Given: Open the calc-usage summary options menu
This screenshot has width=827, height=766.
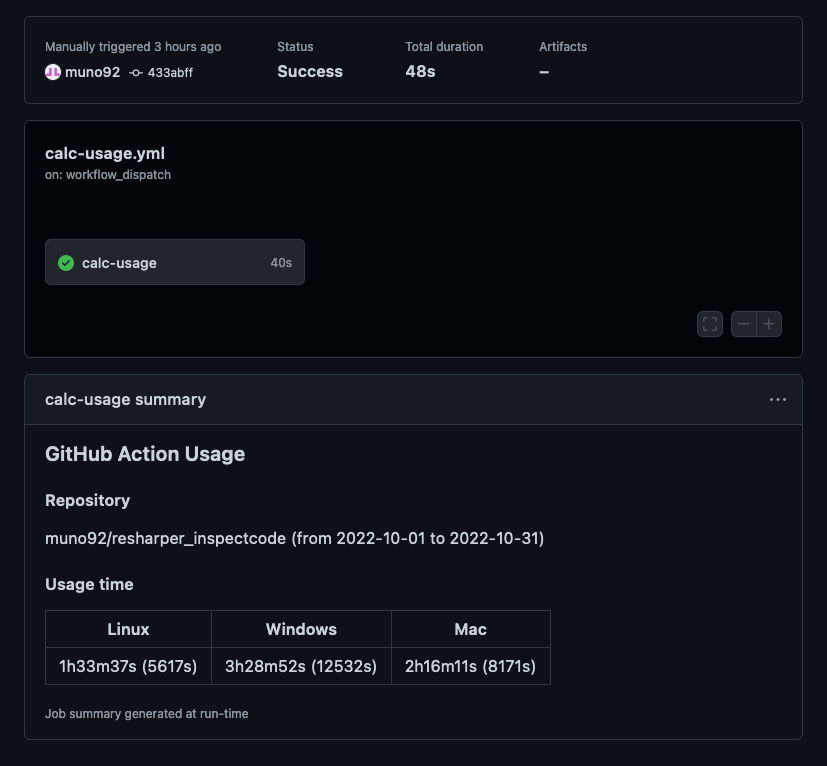Looking at the screenshot, I should point(777,400).
